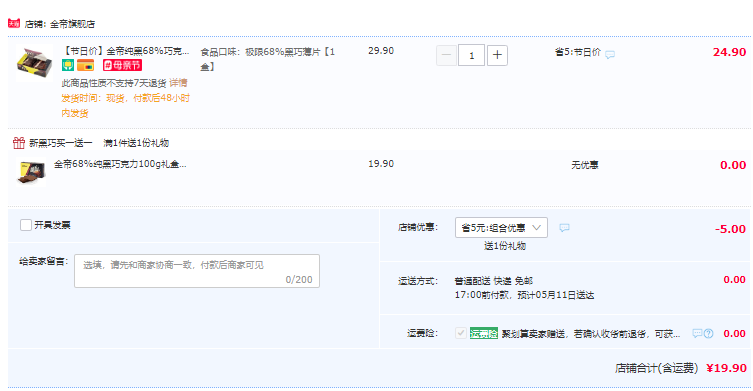Increase quantity with the plus button
The image size is (753, 391).
tap(497, 55)
